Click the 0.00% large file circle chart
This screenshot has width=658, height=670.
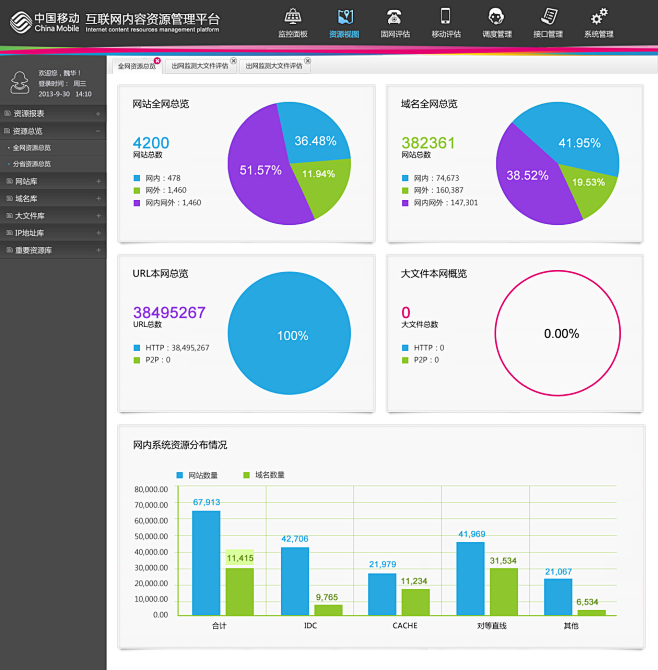point(558,333)
